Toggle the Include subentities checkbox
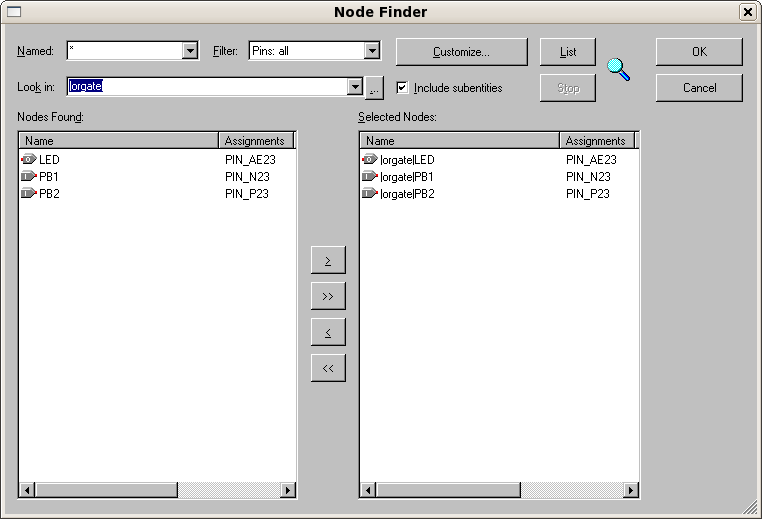The image size is (762, 519). [x=402, y=88]
